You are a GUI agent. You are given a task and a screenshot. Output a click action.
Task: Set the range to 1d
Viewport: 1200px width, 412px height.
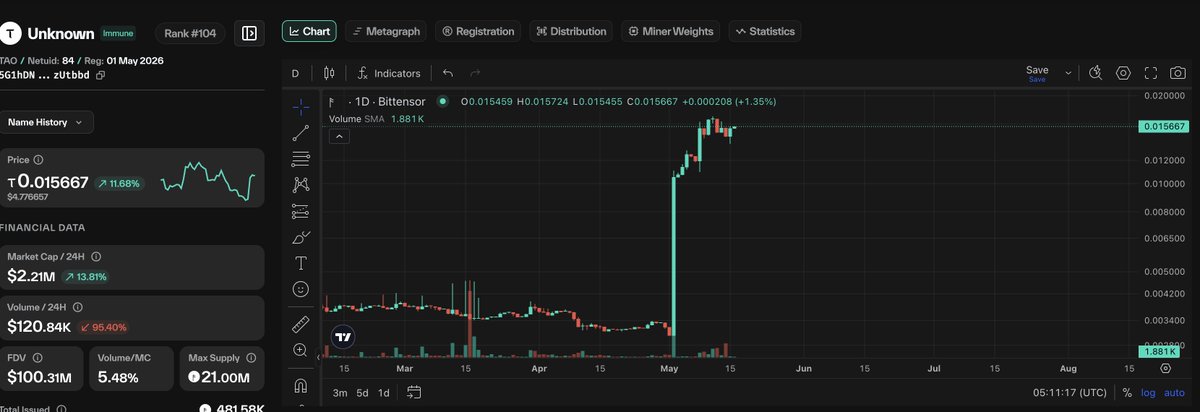pos(384,393)
